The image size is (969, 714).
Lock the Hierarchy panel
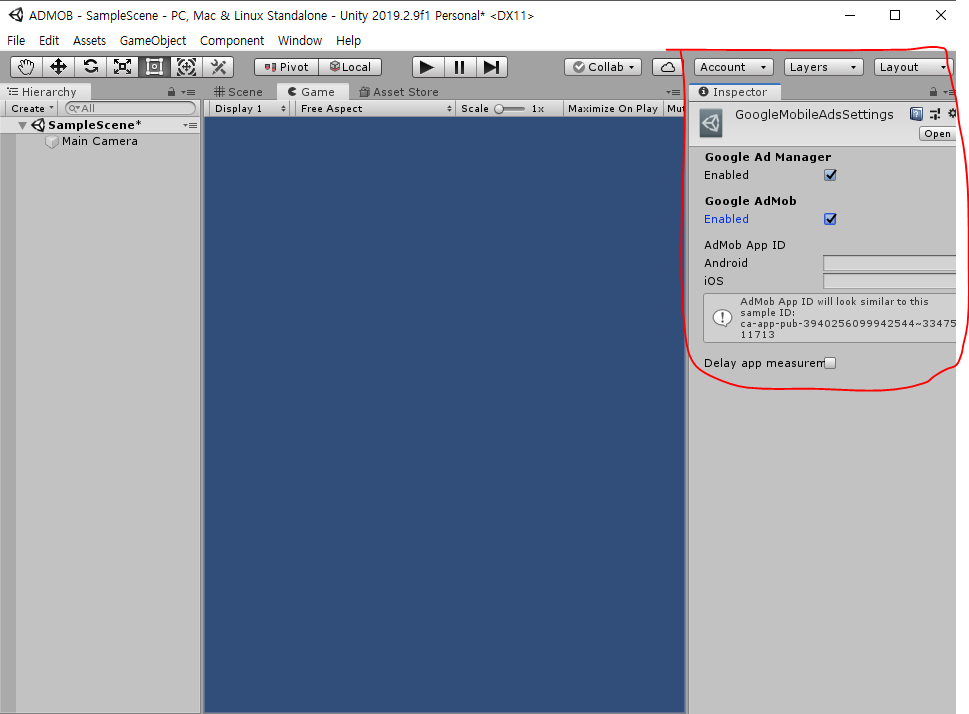pyautogui.click(x=171, y=91)
